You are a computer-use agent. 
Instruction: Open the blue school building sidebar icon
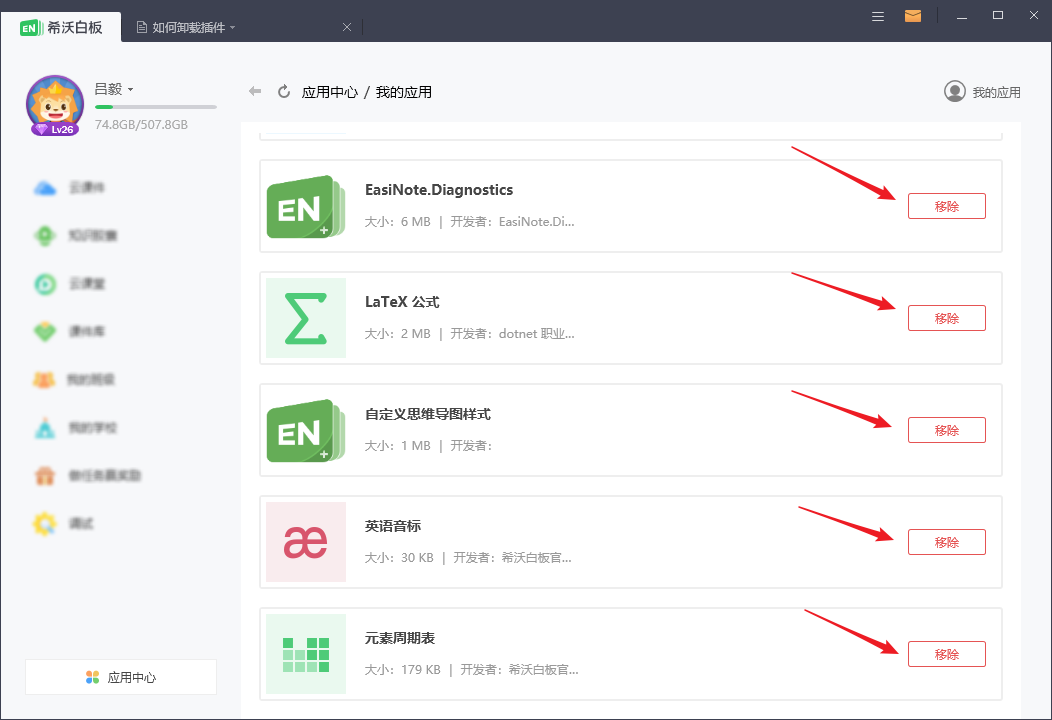[45, 427]
